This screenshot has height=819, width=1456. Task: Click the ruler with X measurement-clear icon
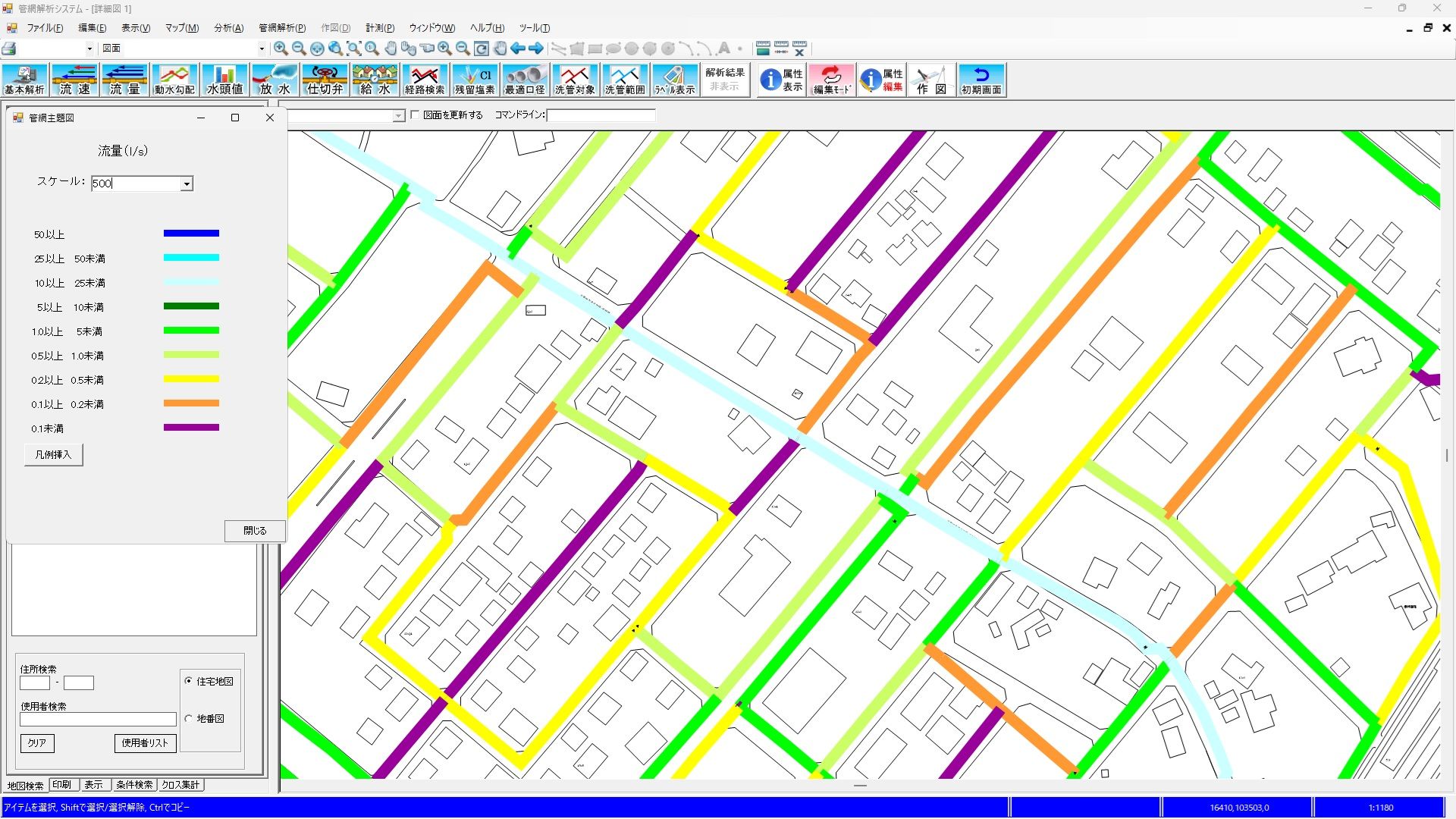[799, 49]
